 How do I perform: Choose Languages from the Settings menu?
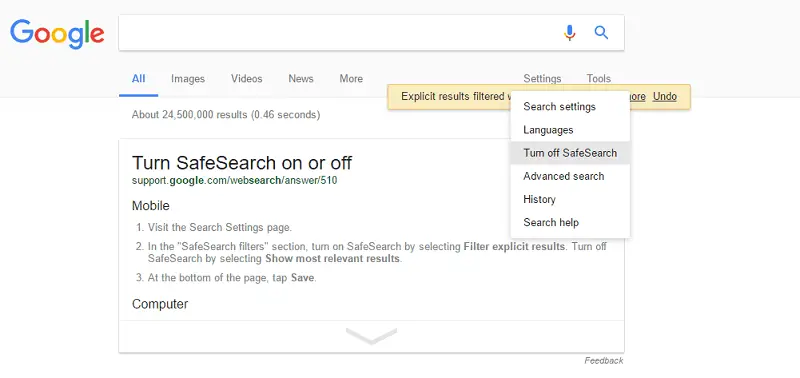(x=570, y=130)
